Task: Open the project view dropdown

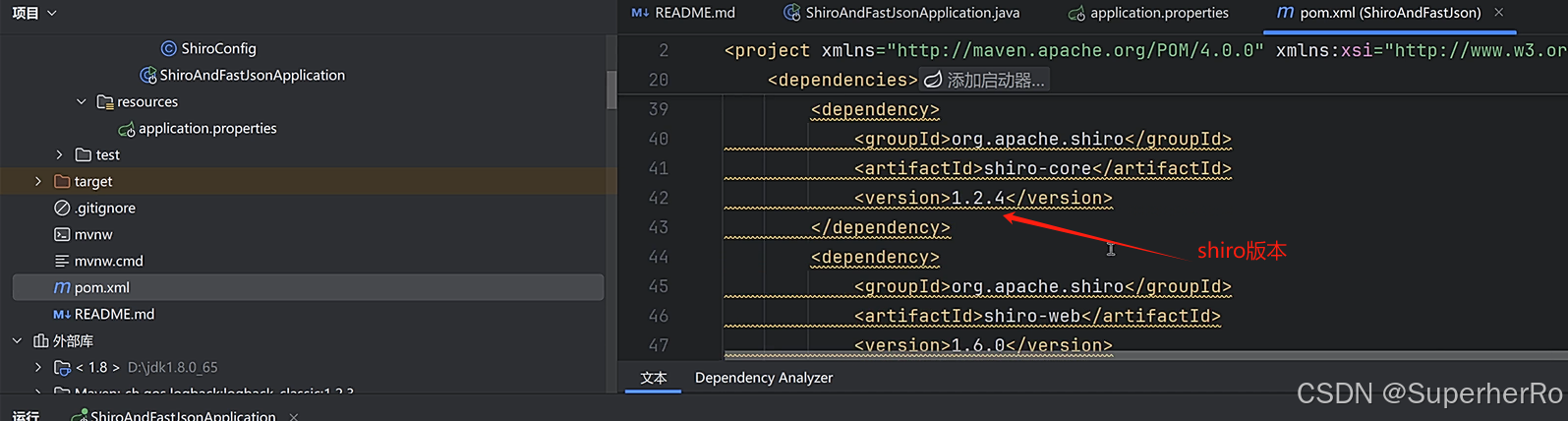Action: 52,13
